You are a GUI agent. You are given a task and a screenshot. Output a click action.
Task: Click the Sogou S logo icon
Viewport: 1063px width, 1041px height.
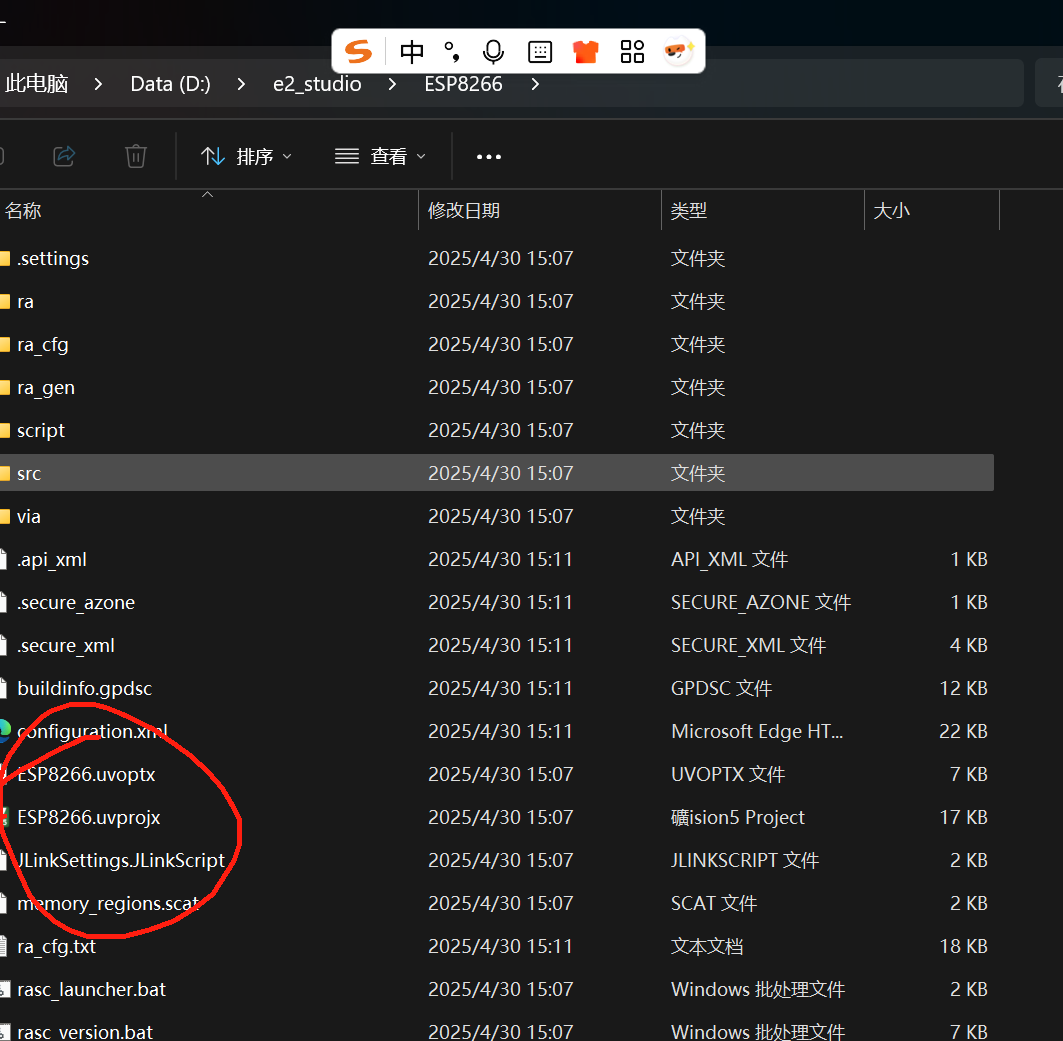click(359, 52)
